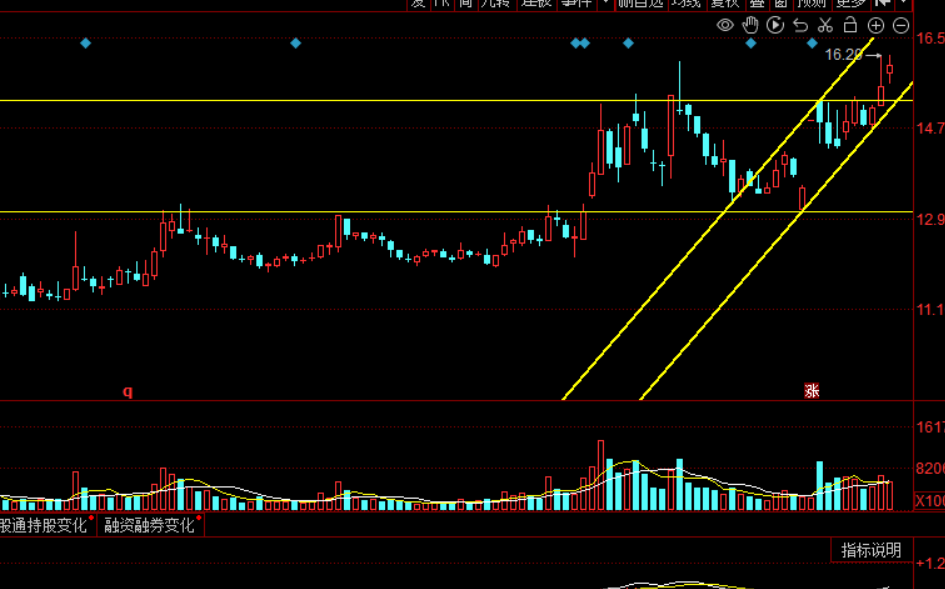Click the red 涨 marker icon
This screenshot has width=945, height=589.
812,391
